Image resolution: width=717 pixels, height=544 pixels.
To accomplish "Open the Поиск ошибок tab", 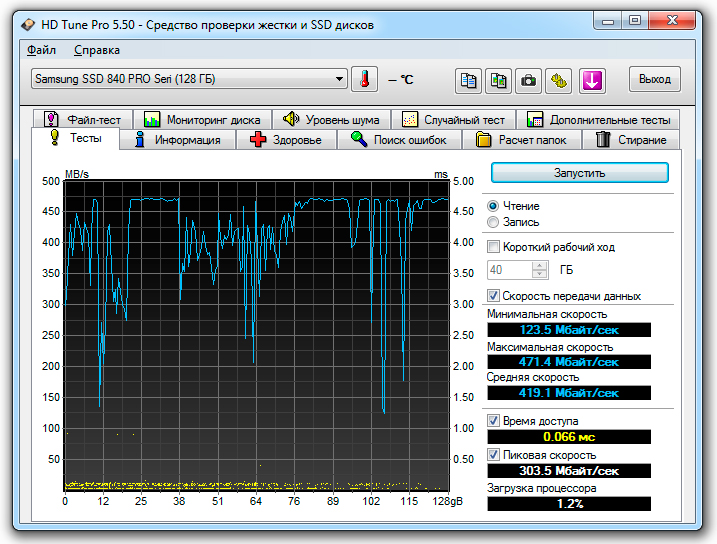I will point(399,140).
